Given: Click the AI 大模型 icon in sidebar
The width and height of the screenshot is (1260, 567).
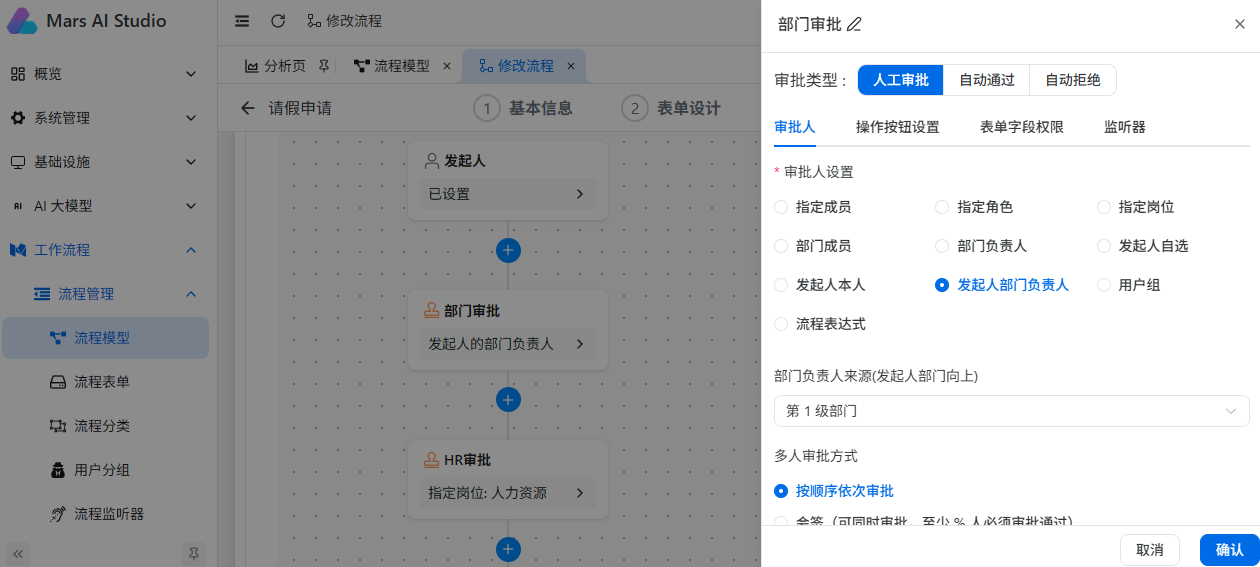Looking at the screenshot, I should click(x=18, y=206).
